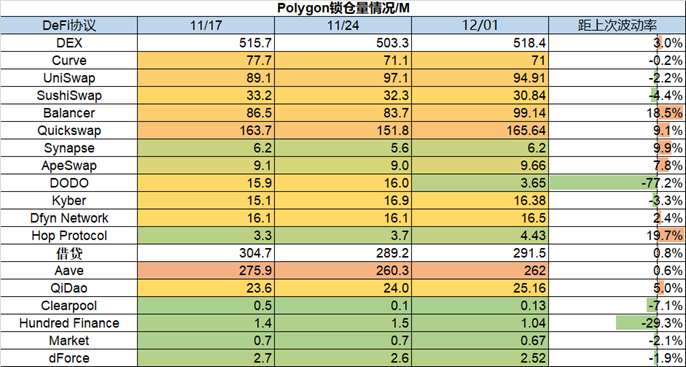
Task: Click the 'Polygon锁仓量情况/M' title cell
Action: click(x=343, y=8)
